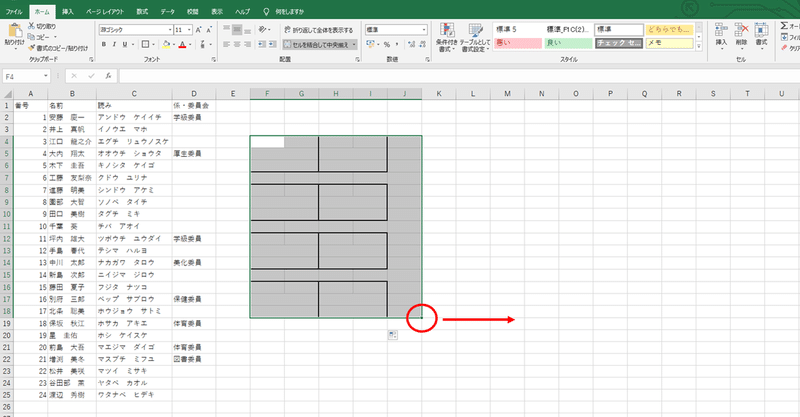Open テーブルとして書式設定 table format

[475, 37]
